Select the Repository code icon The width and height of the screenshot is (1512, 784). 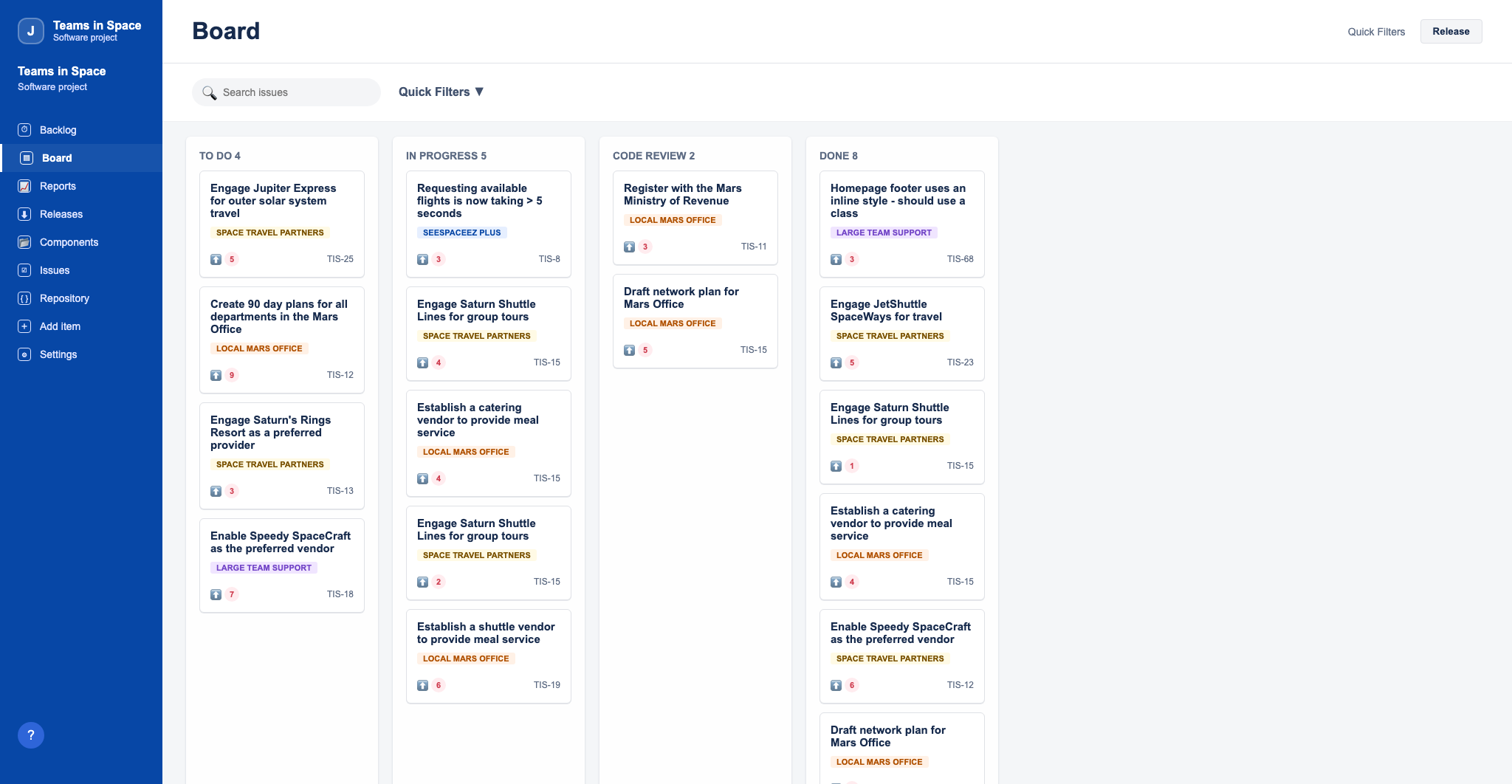tap(24, 298)
